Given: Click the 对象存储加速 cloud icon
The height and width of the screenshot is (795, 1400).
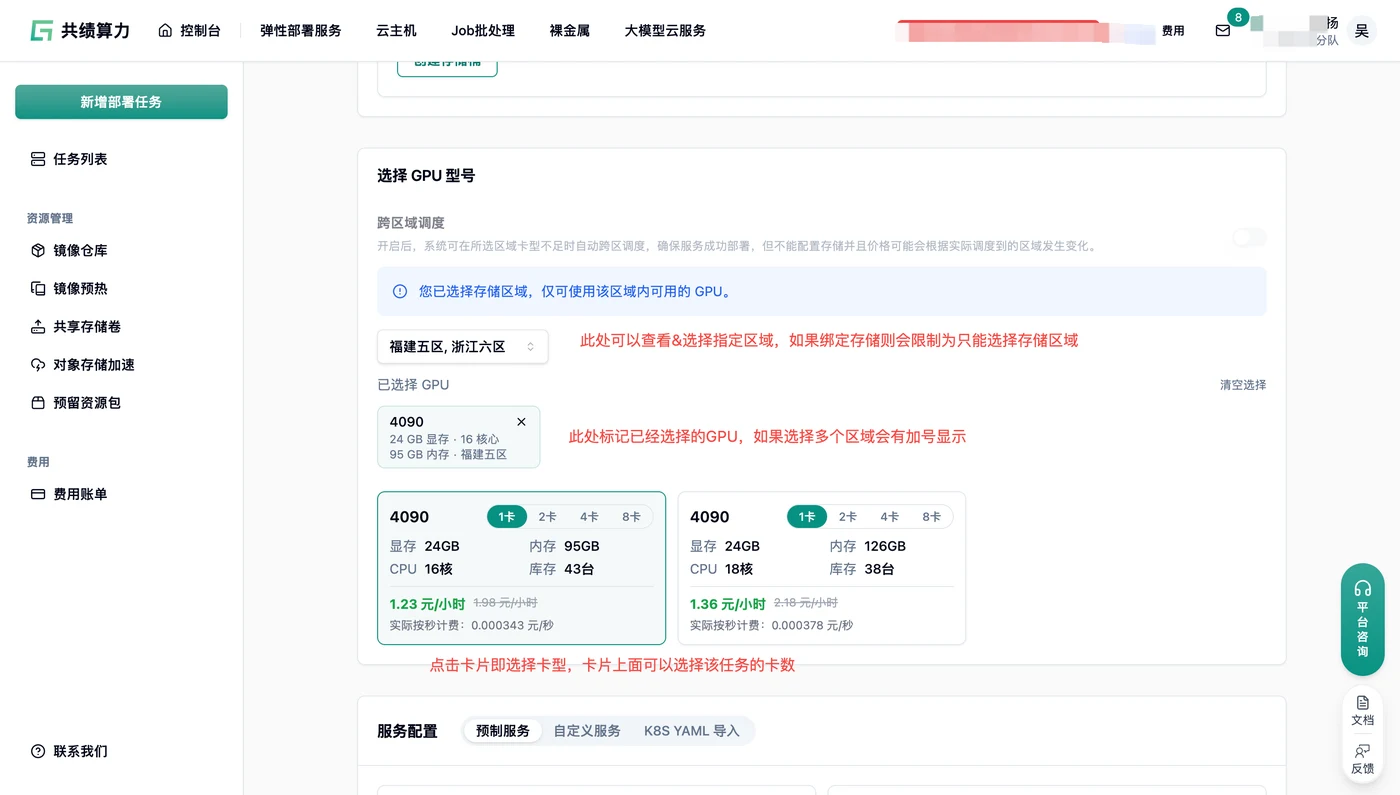Looking at the screenshot, I should pyautogui.click(x=38, y=365).
